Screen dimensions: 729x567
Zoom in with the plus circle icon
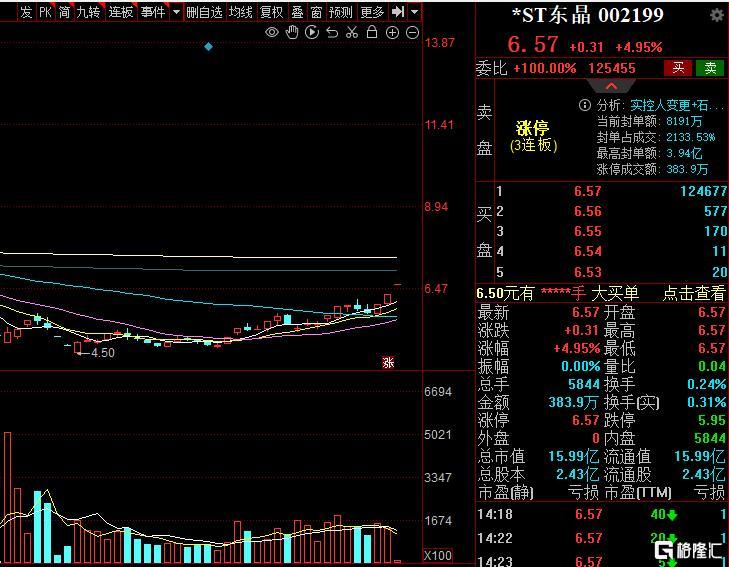pos(392,33)
